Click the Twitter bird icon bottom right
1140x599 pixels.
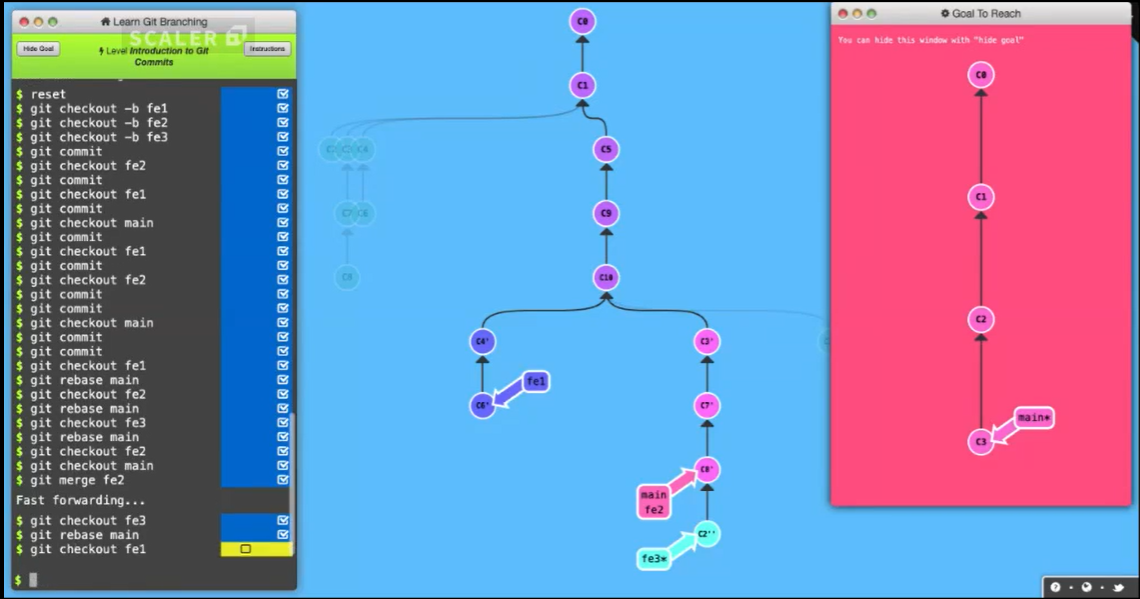coord(1120,587)
